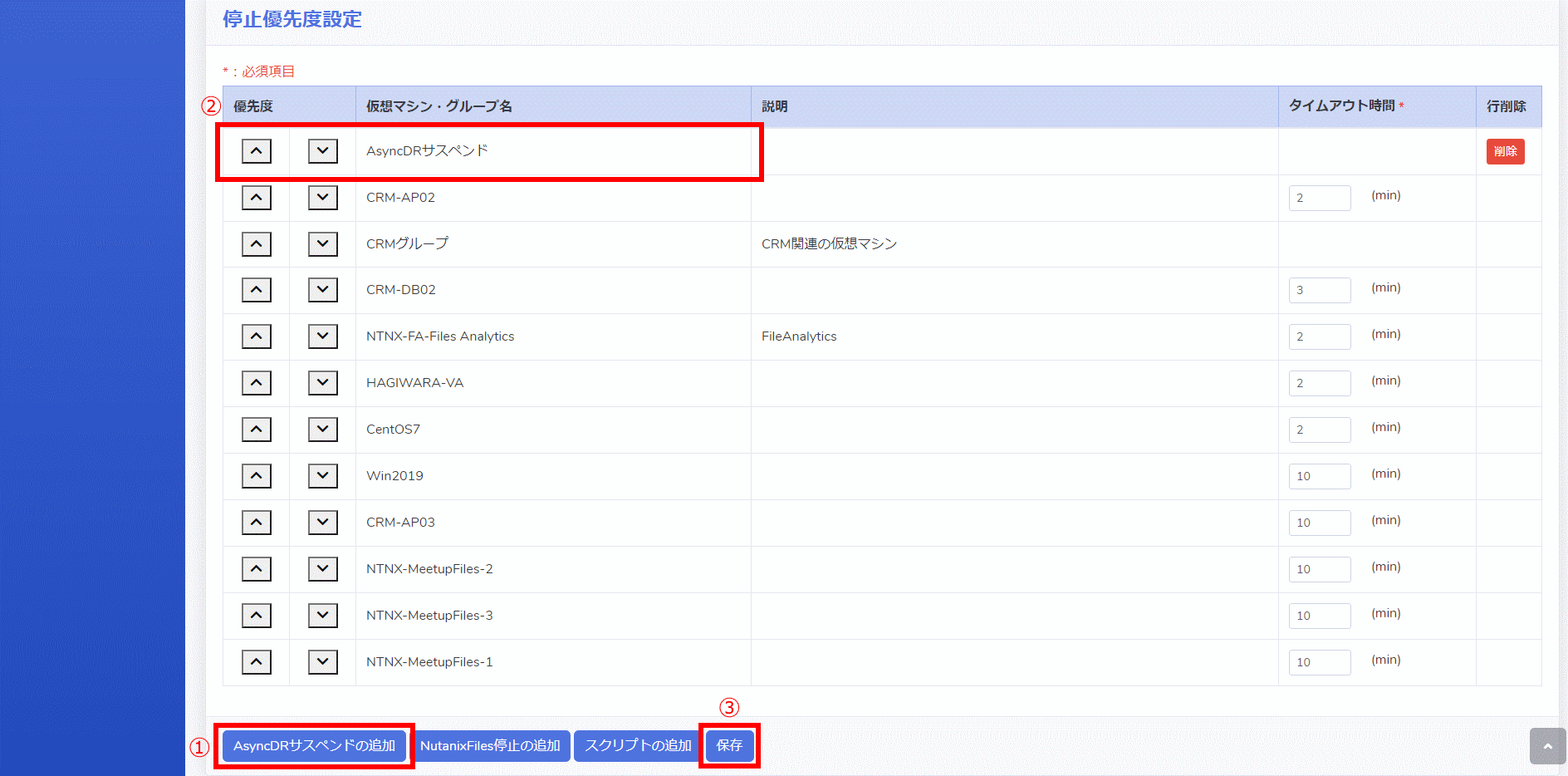Viewport: 1568px width, 776px height.
Task: Click NutanixFiles停止の追加 button
Action: 490,746
